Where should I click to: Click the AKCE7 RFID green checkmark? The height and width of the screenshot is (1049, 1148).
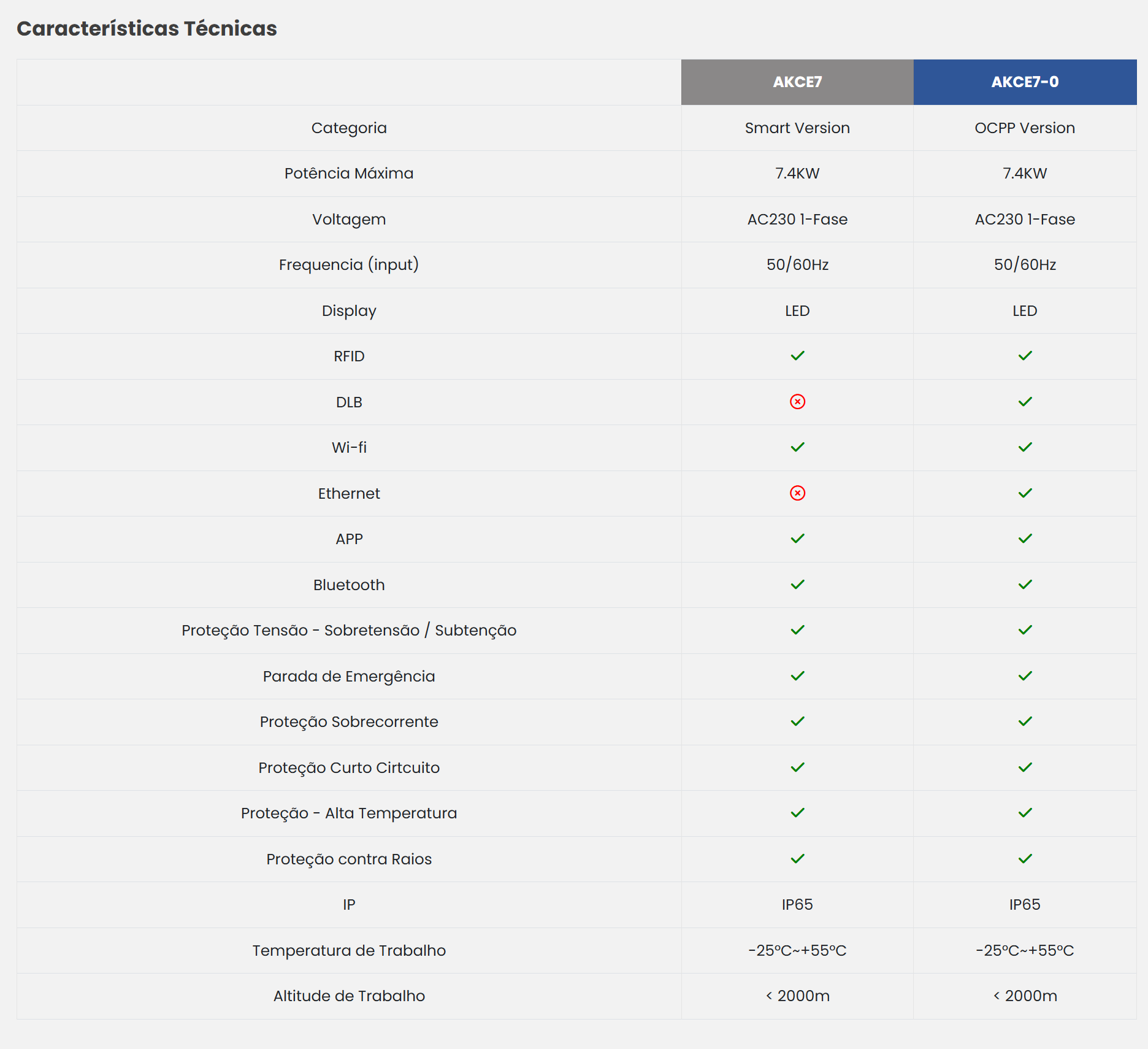pyautogui.click(x=797, y=356)
